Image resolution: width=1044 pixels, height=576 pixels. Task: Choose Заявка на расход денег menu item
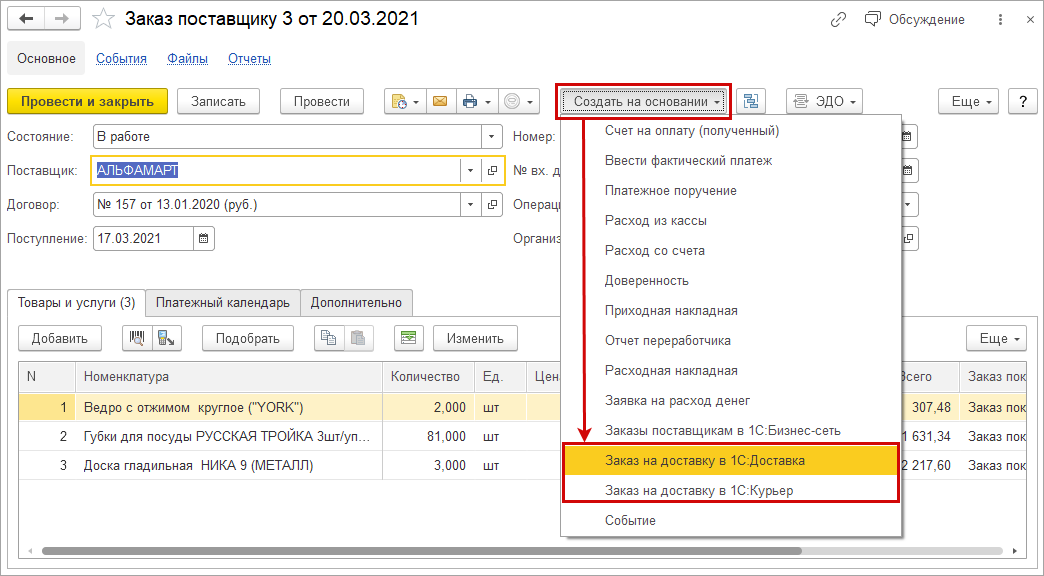point(731,401)
